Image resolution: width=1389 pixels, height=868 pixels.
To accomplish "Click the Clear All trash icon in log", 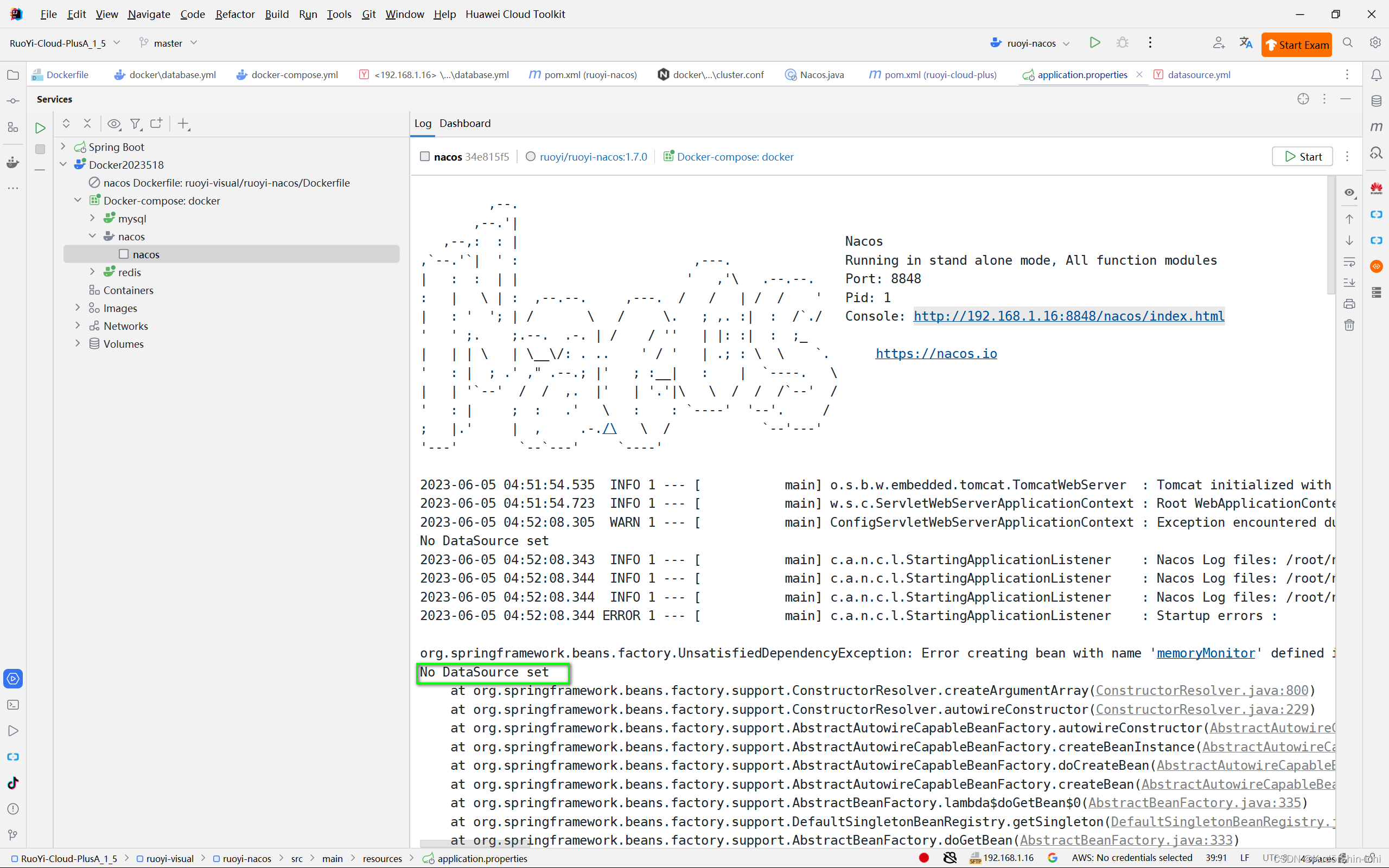I will point(1349,325).
